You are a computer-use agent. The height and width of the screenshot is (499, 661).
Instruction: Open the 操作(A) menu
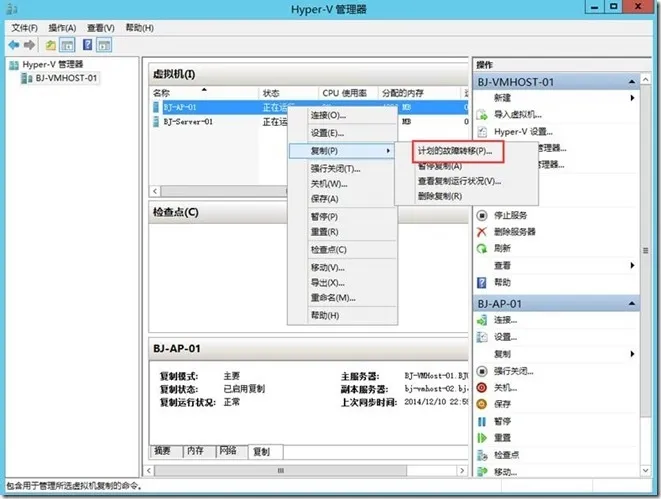62,28
